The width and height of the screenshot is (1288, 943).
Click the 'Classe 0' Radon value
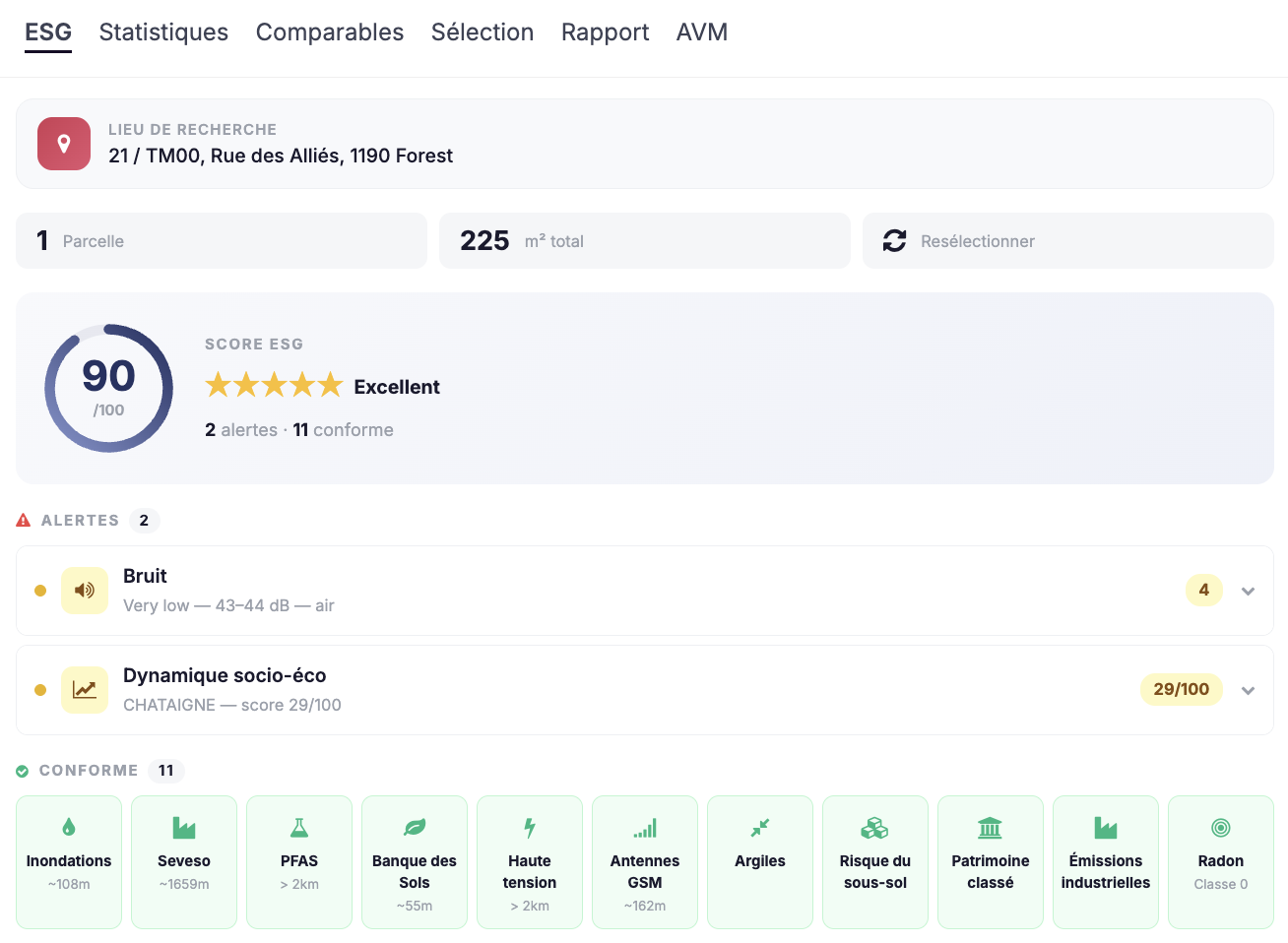pos(1221,884)
